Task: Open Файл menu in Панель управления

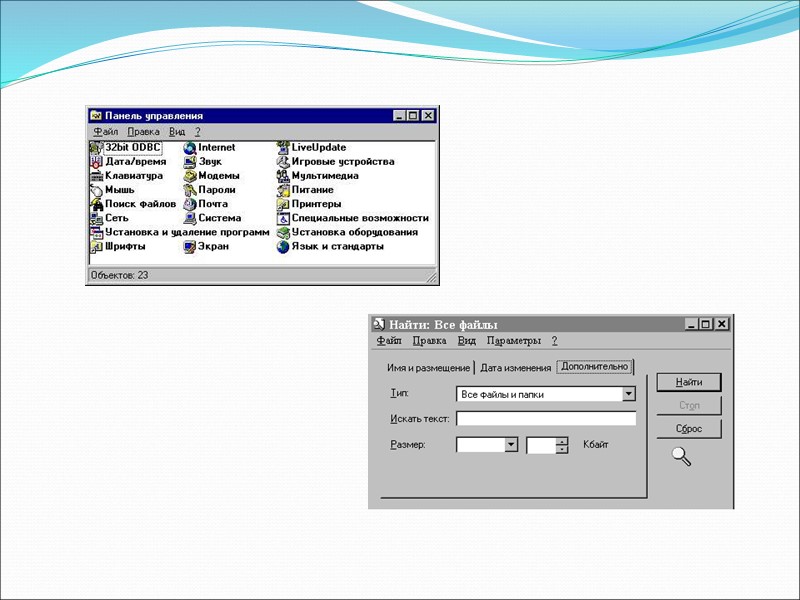Action: [106, 132]
